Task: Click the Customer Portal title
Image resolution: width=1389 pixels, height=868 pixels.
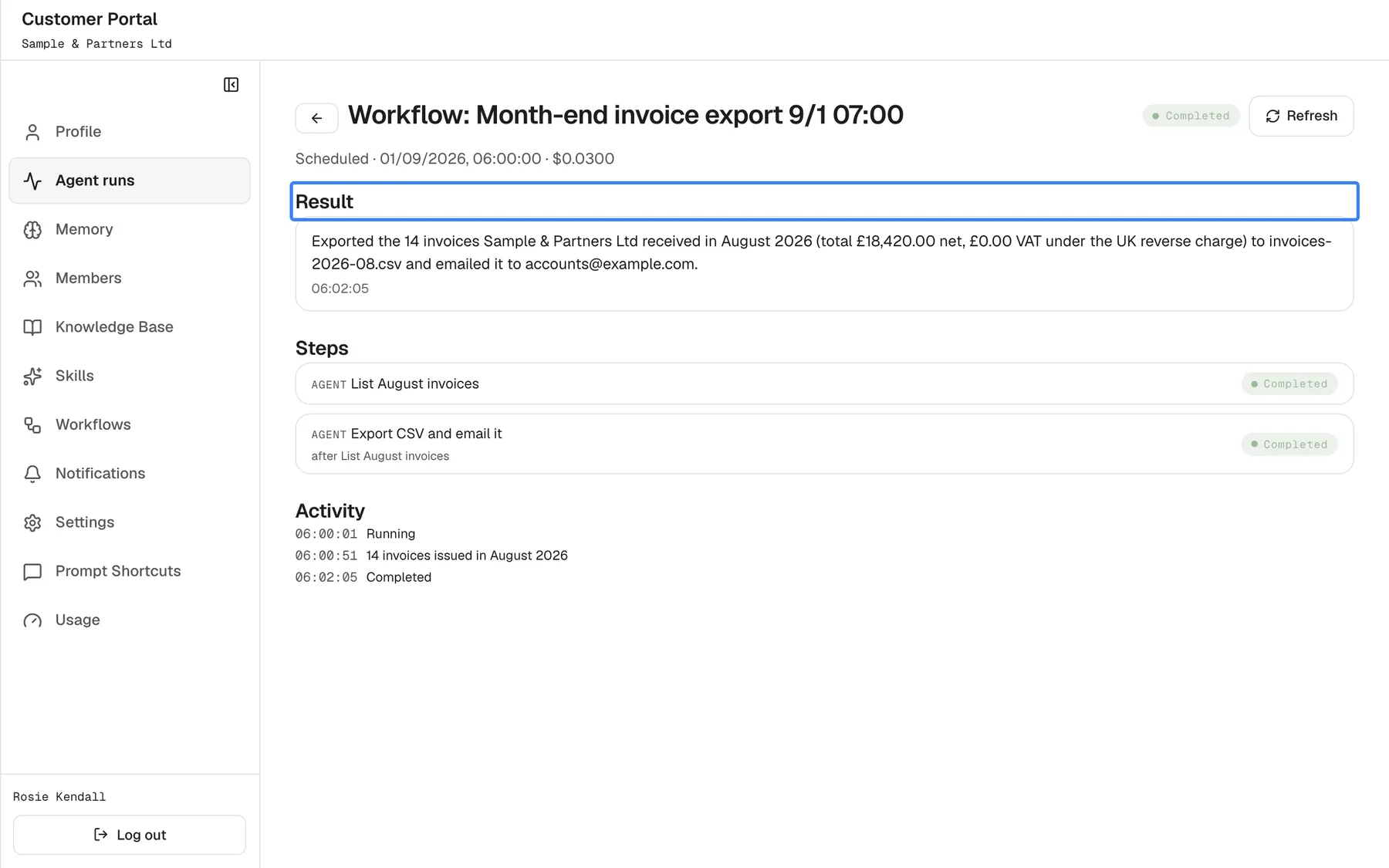Action: [x=90, y=19]
